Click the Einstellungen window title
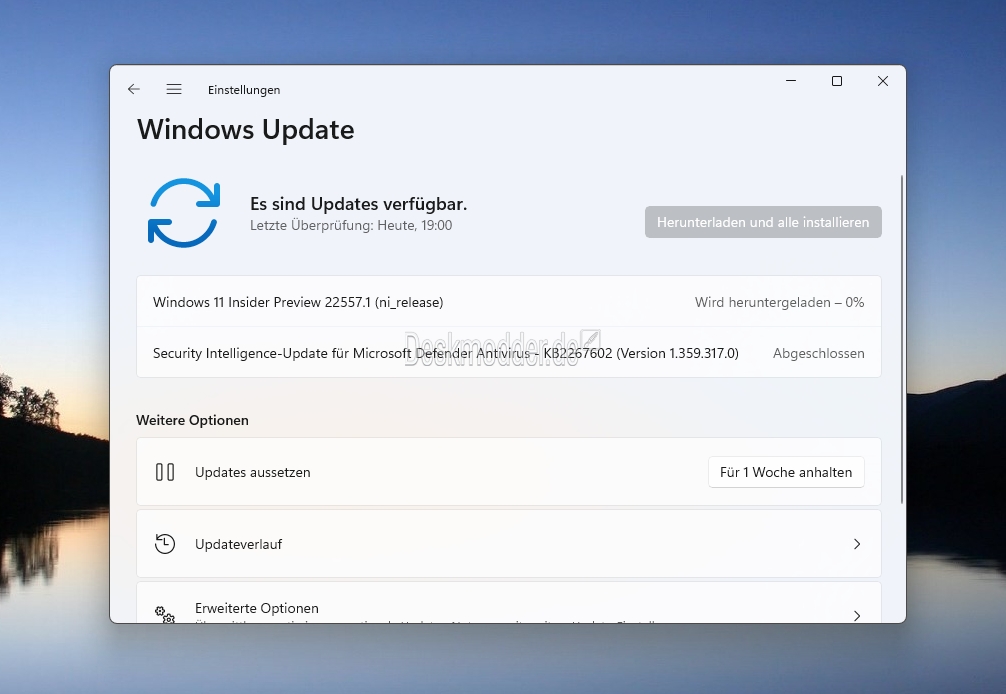Image resolution: width=1006 pixels, height=694 pixels. (244, 90)
